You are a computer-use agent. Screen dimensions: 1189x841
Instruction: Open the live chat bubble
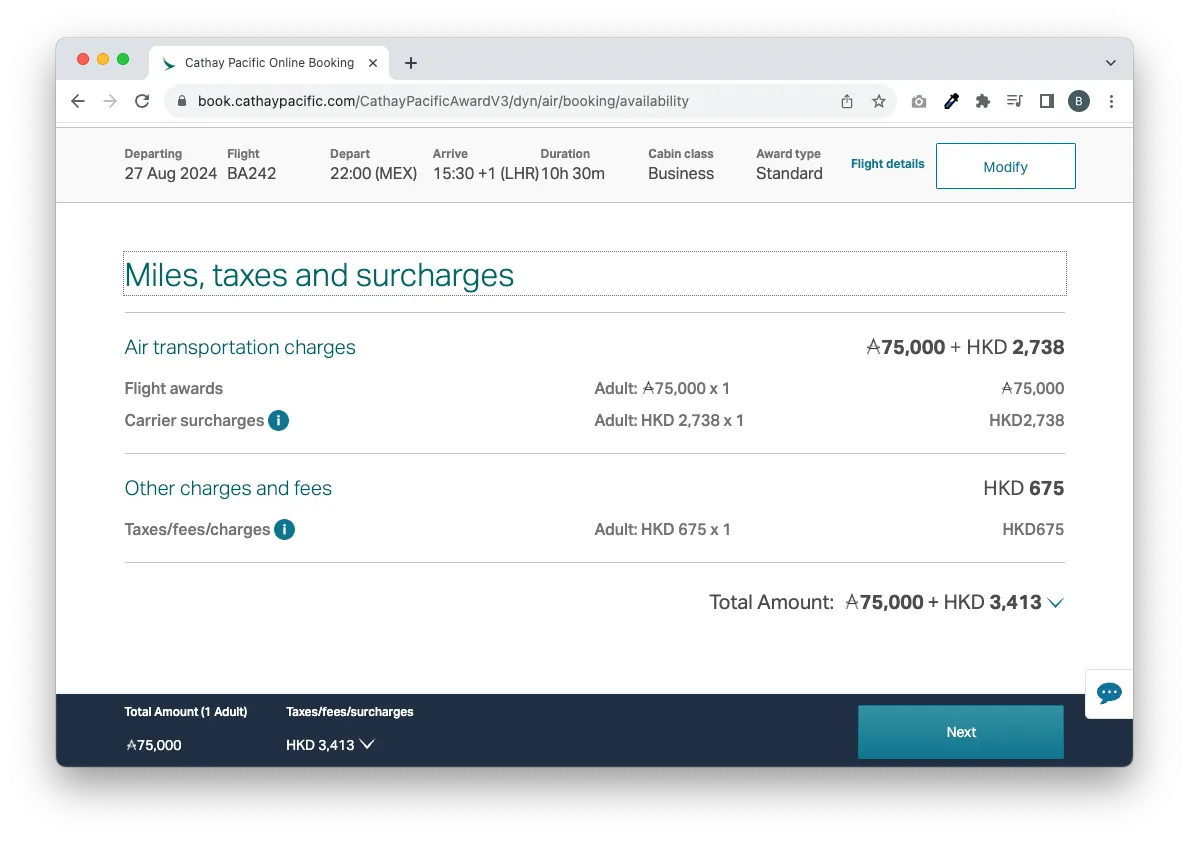tap(1109, 693)
